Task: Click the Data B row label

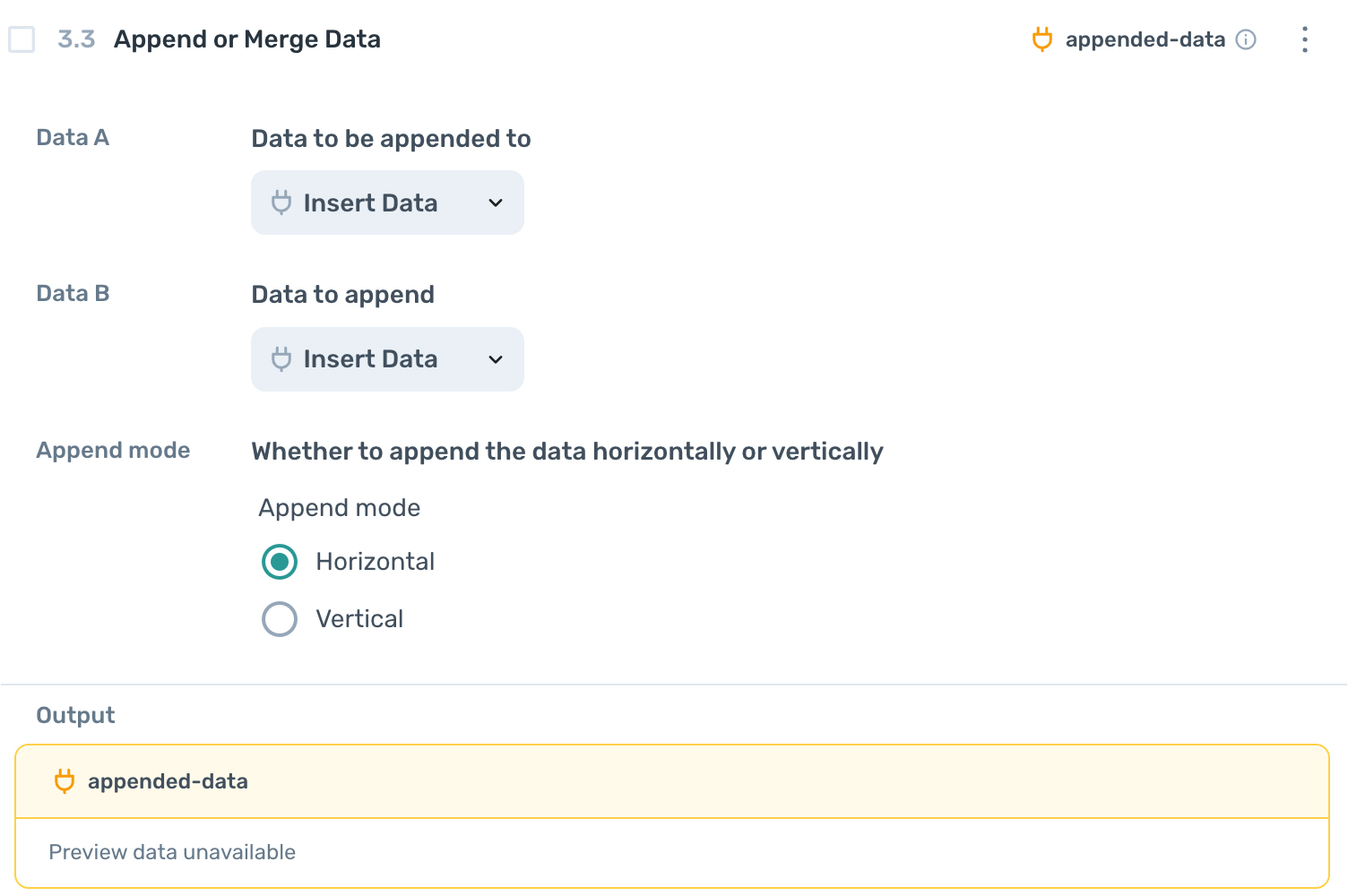Action: 73,293
